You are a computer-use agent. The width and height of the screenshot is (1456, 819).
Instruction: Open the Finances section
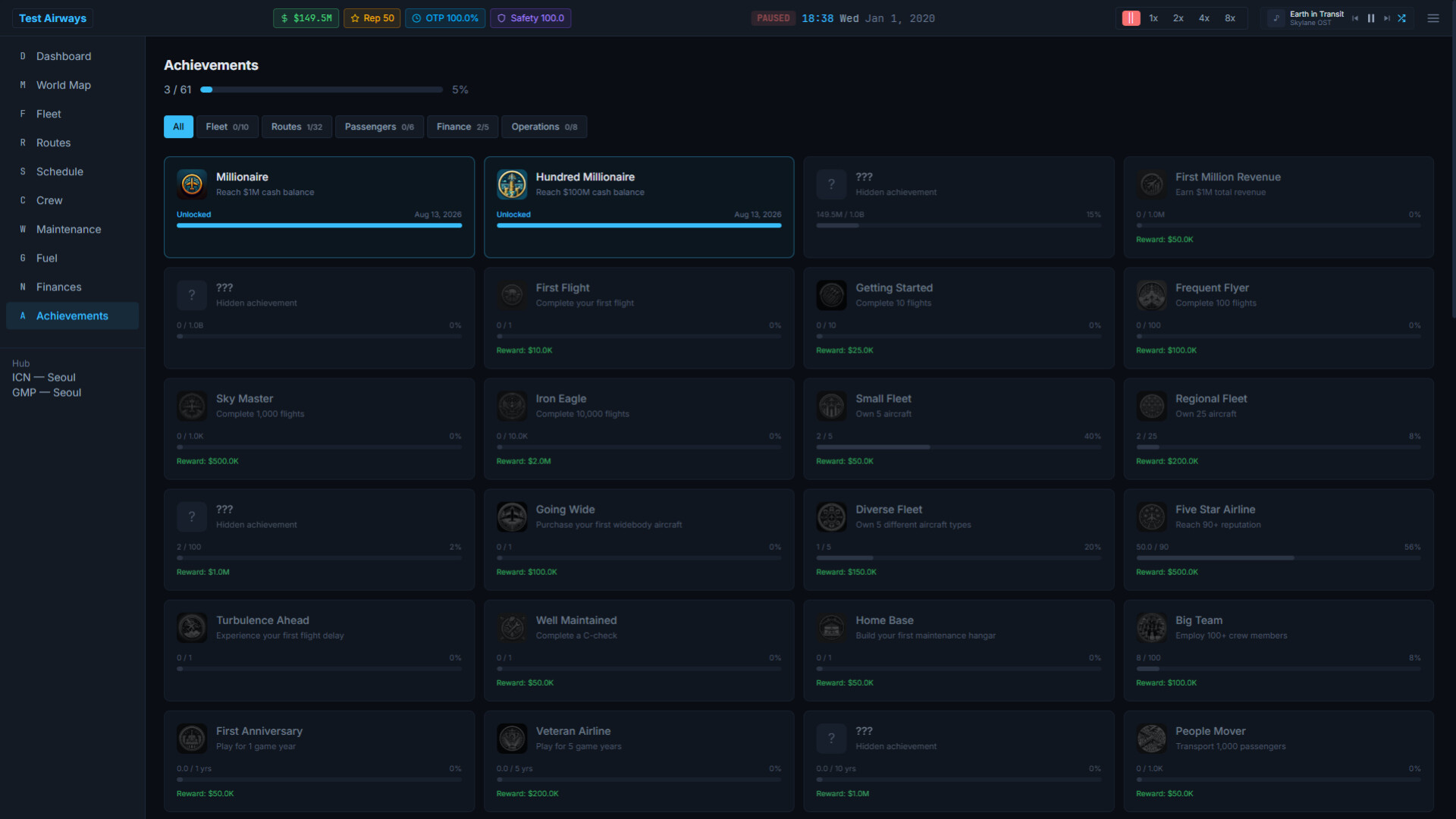[x=72, y=287]
